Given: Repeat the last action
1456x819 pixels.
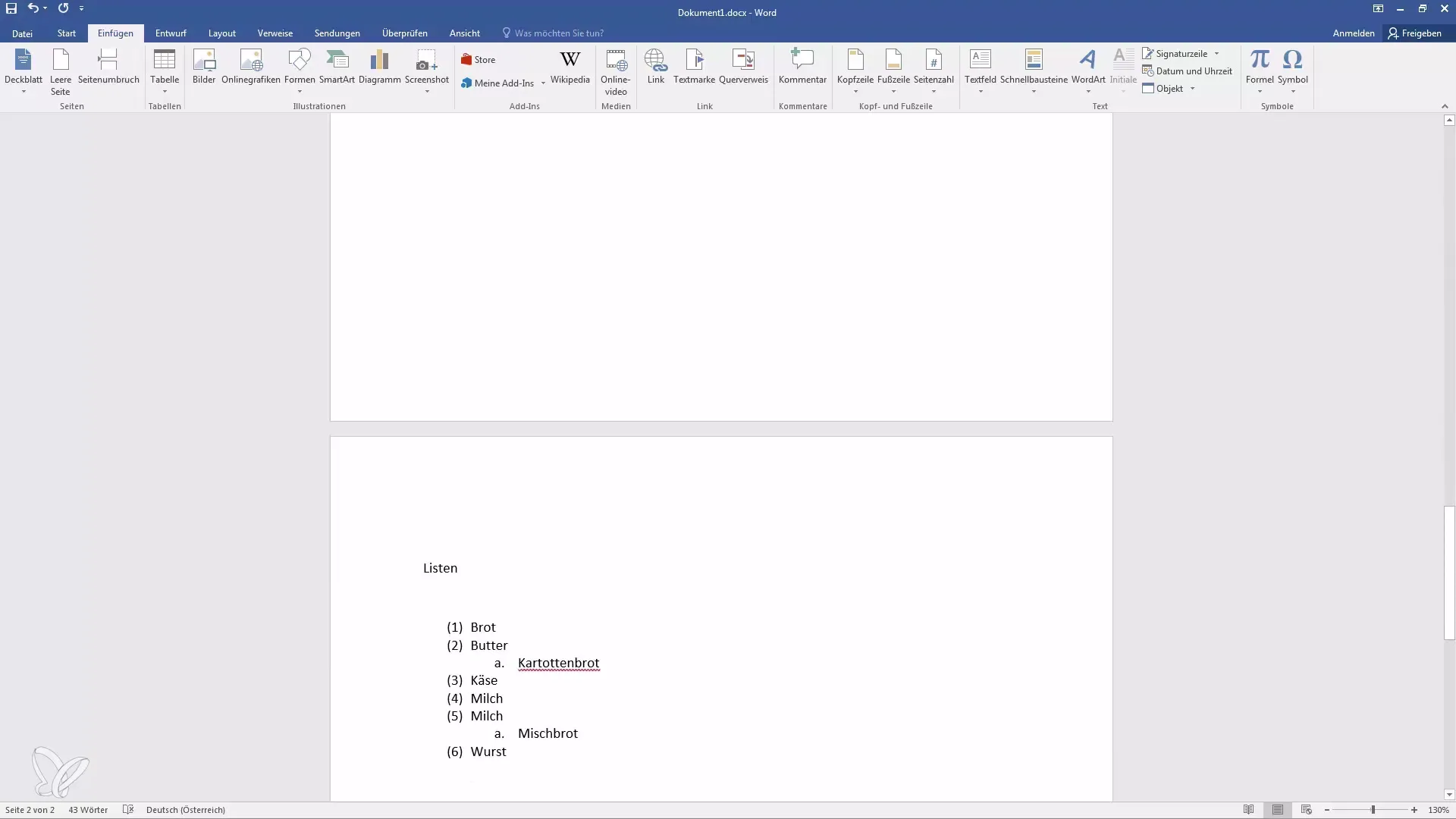Looking at the screenshot, I should [x=63, y=8].
